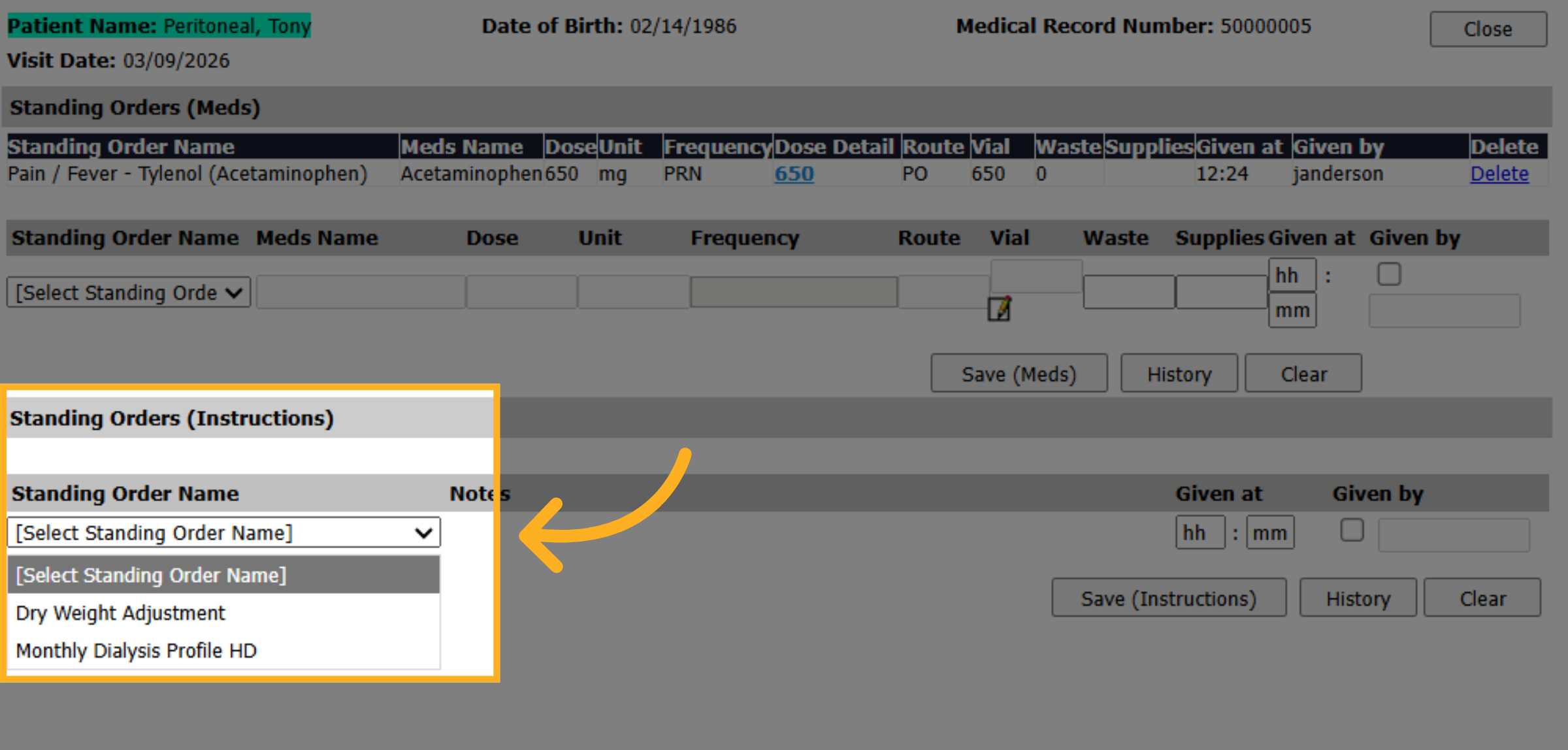Image resolution: width=1568 pixels, height=750 pixels.
Task: Click the Supplies input field
Action: [x=1221, y=292]
